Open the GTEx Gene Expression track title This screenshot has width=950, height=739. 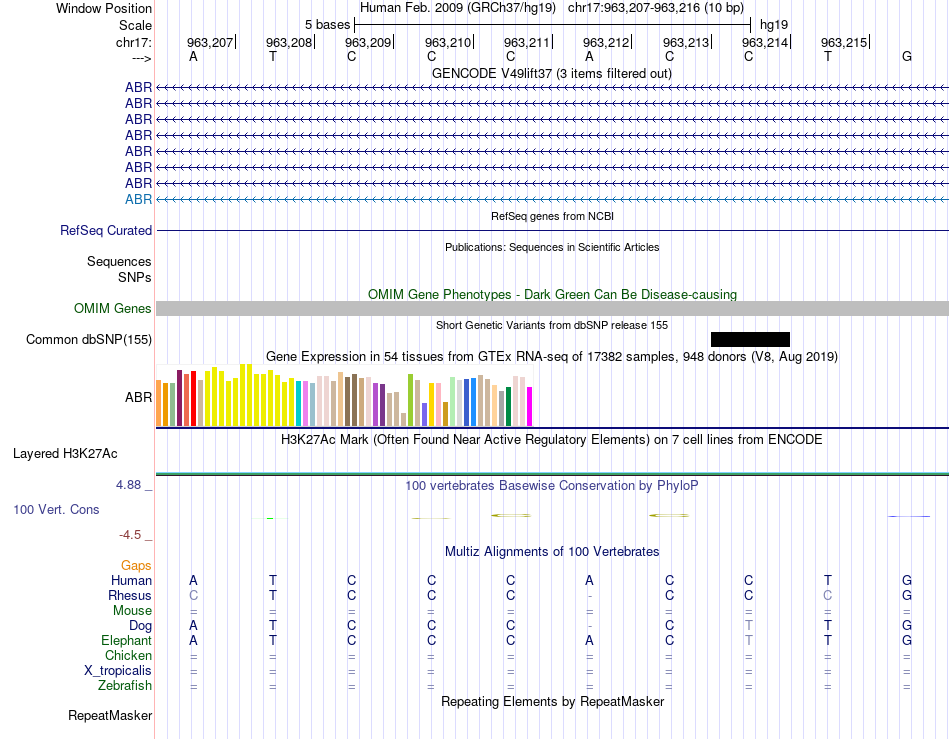pos(552,357)
